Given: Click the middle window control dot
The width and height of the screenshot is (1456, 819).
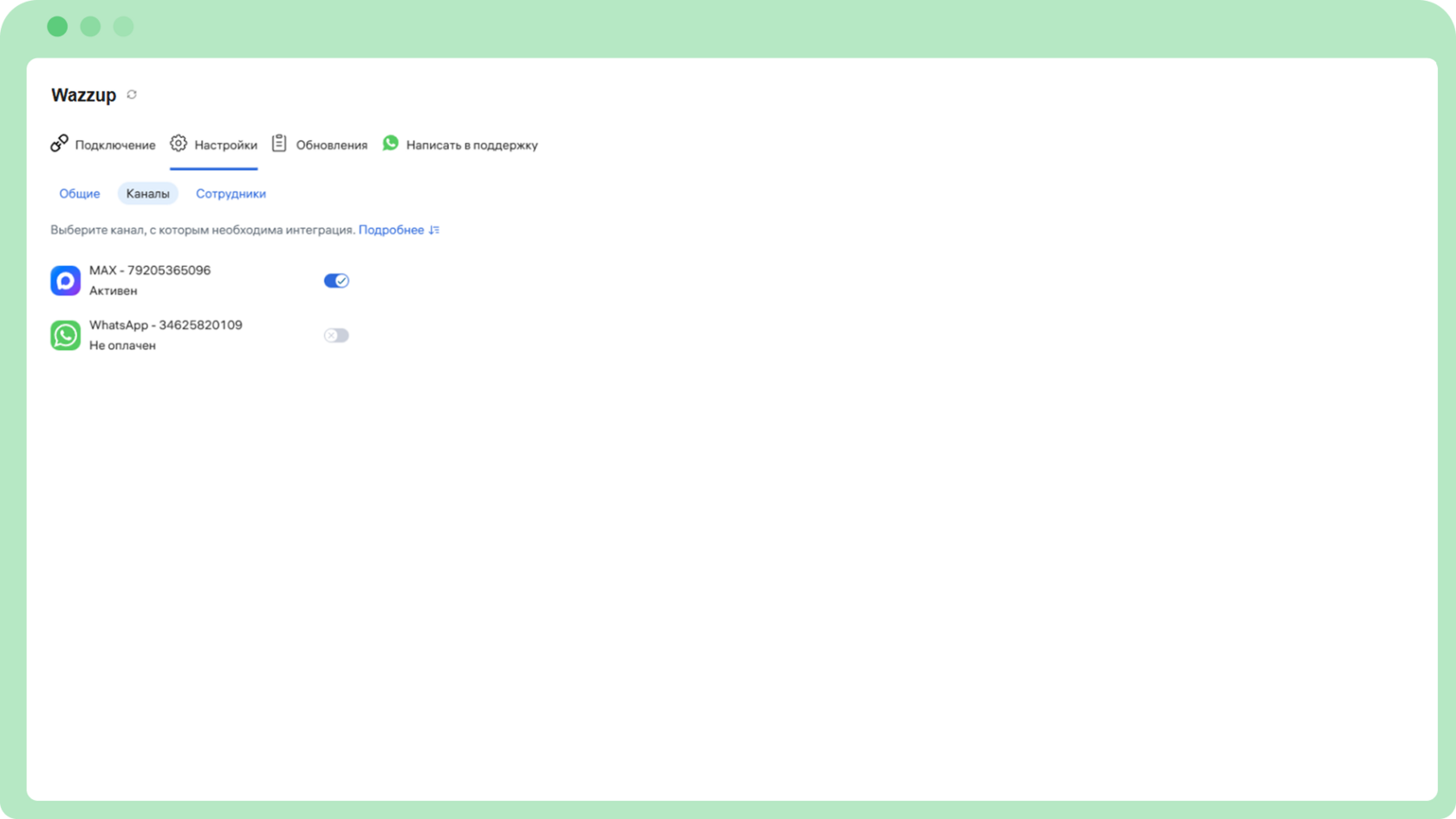Looking at the screenshot, I should click(90, 27).
